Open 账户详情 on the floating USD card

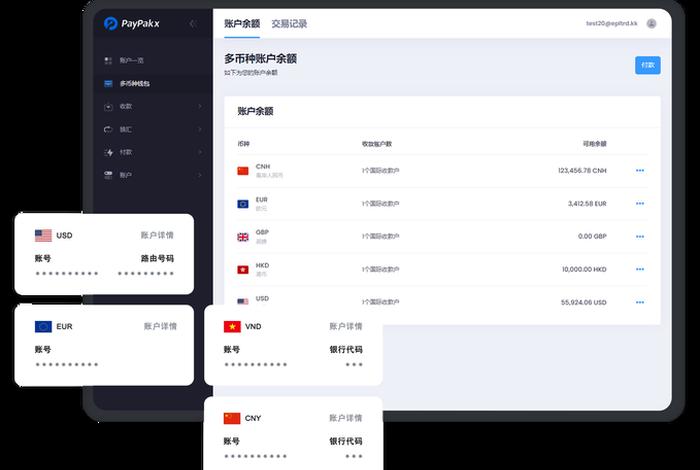[157, 236]
